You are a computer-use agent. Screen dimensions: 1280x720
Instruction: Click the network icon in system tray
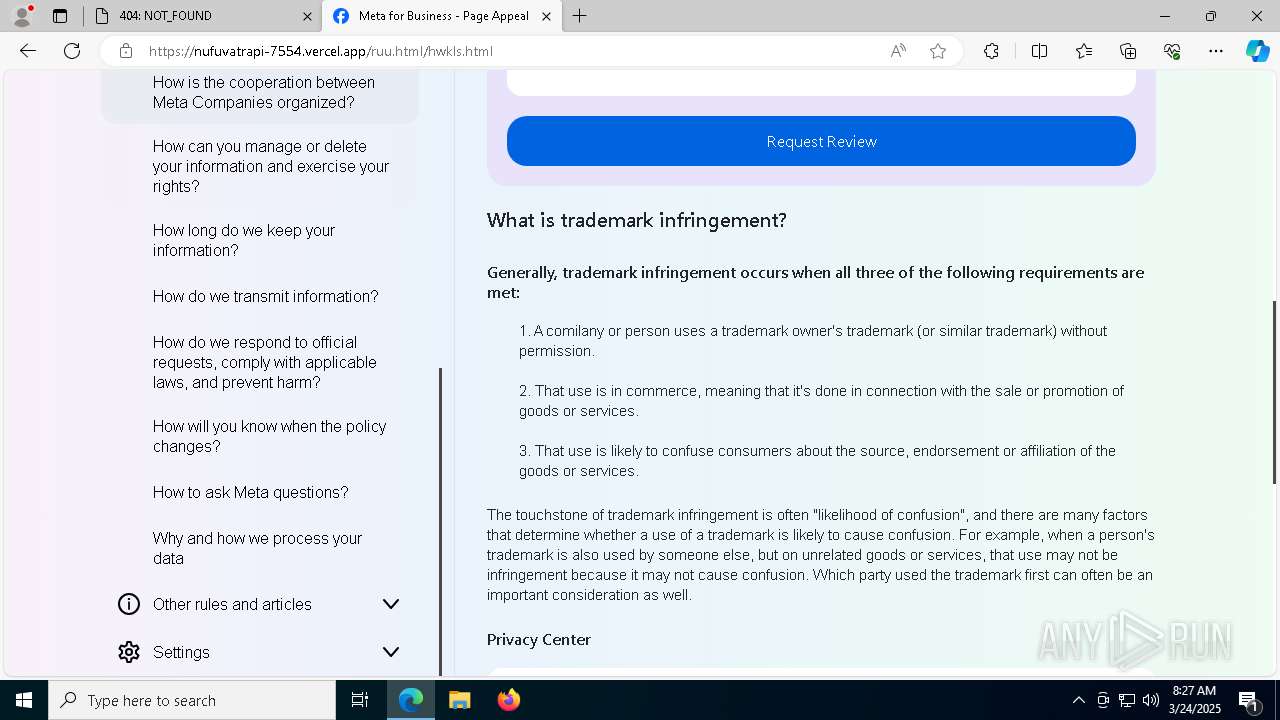click(x=1127, y=700)
